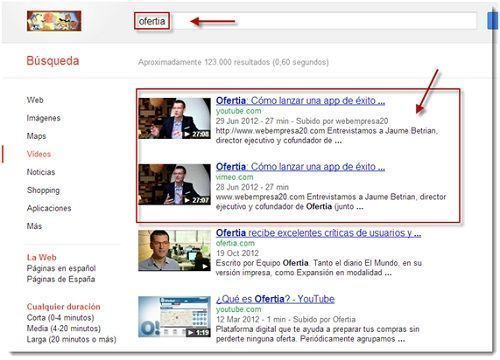Expand the Más menu option
This screenshot has width=500, height=360.
[34, 226]
